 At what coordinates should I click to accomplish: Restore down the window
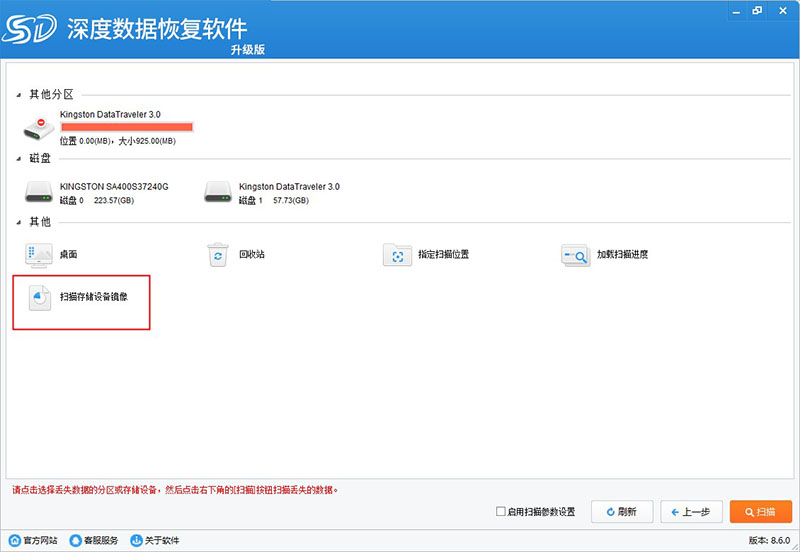757,11
